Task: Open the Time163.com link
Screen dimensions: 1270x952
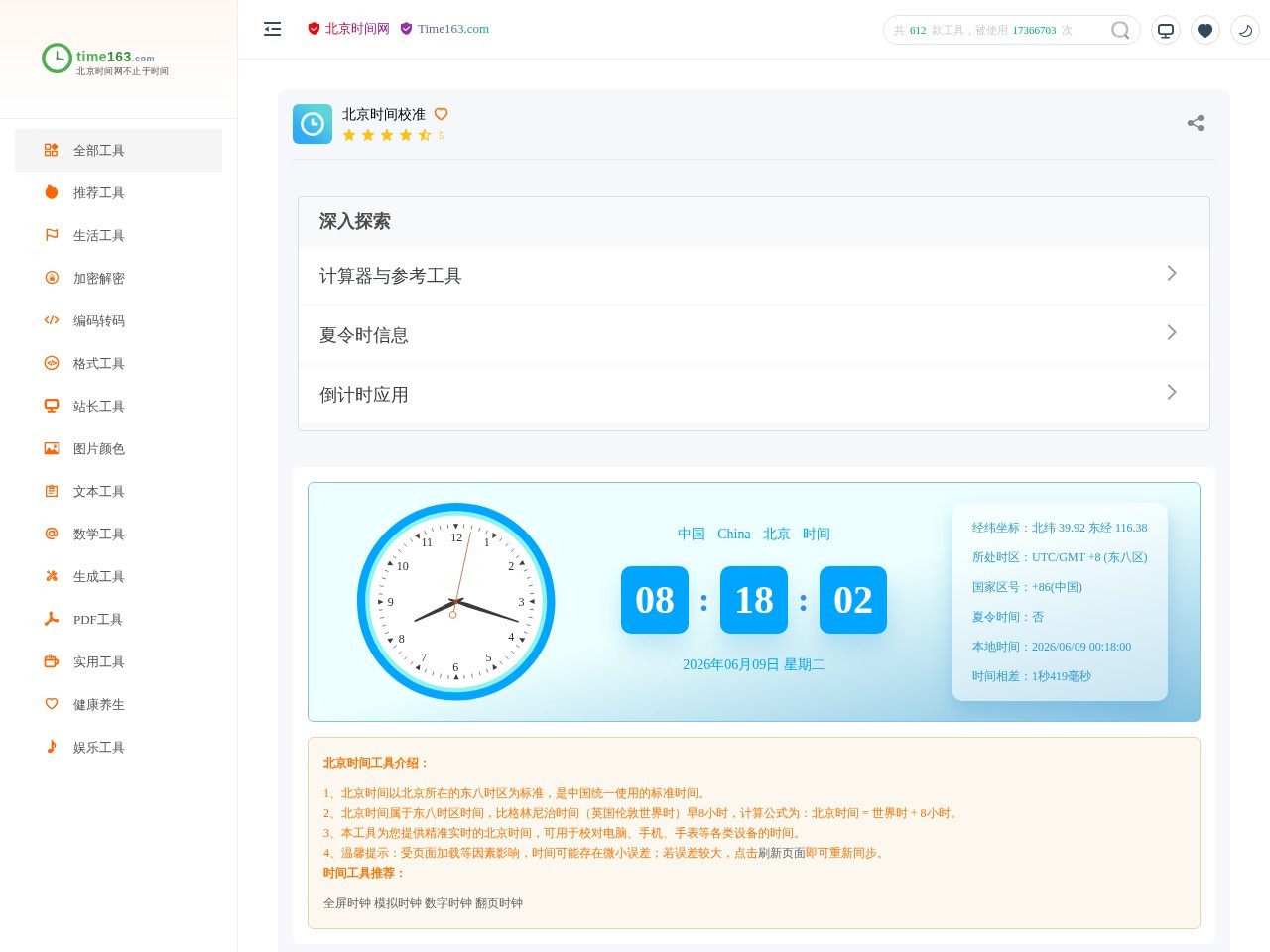Action: click(x=453, y=29)
